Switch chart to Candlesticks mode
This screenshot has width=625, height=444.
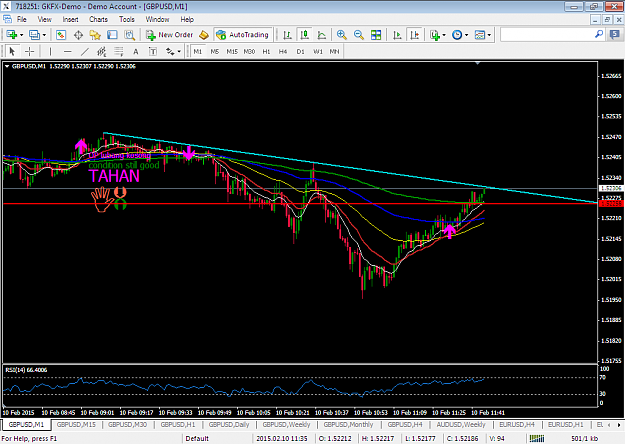(305, 35)
